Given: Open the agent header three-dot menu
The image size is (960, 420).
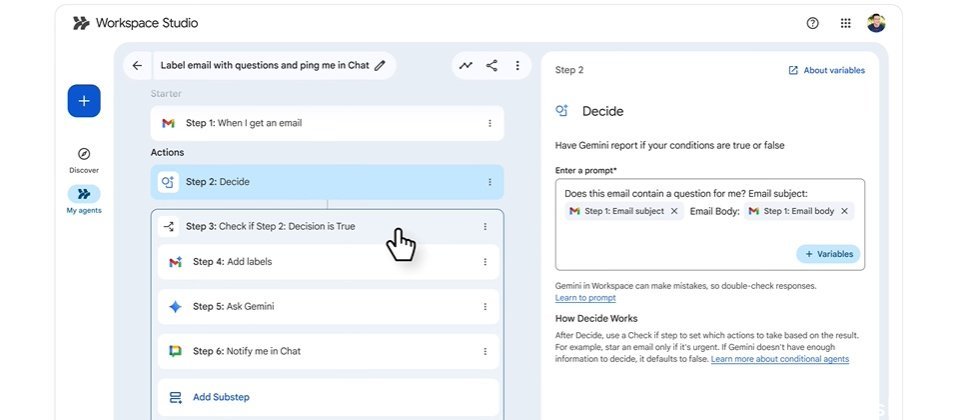Looking at the screenshot, I should pos(517,66).
